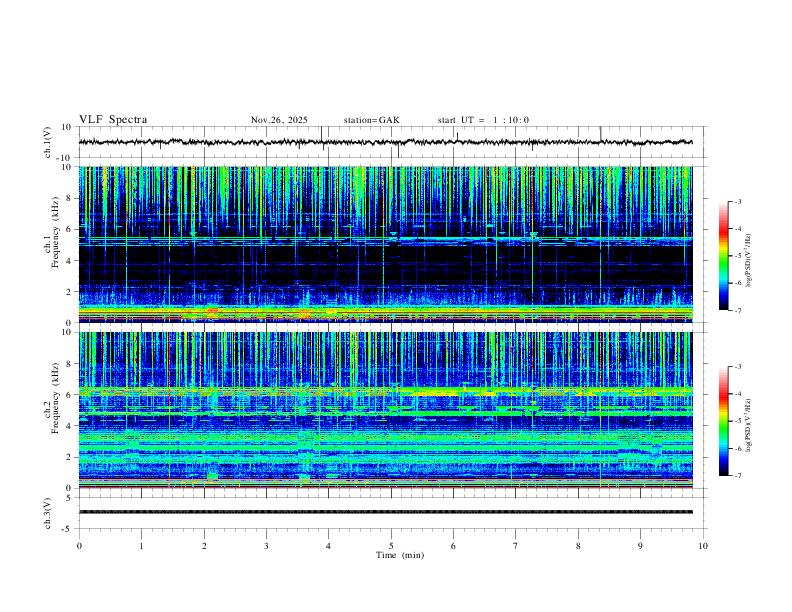Click the "ch.1(V)" axis label

coord(48,142)
